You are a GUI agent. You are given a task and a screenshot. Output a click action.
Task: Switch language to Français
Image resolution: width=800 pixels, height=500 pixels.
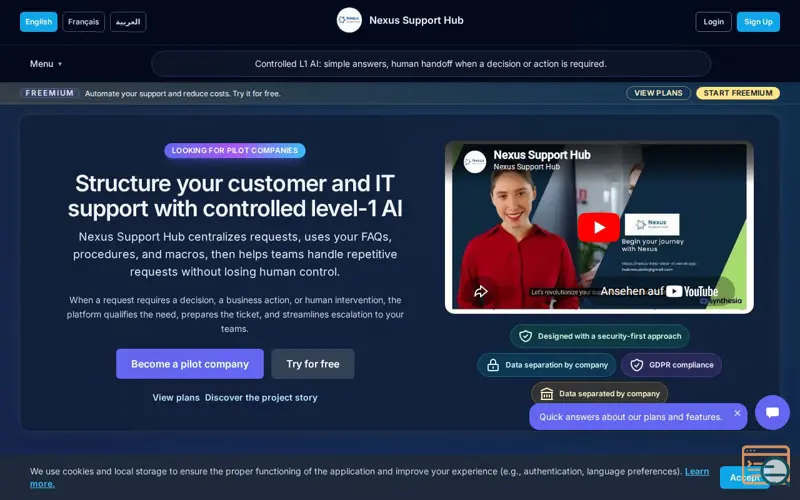[x=84, y=22]
